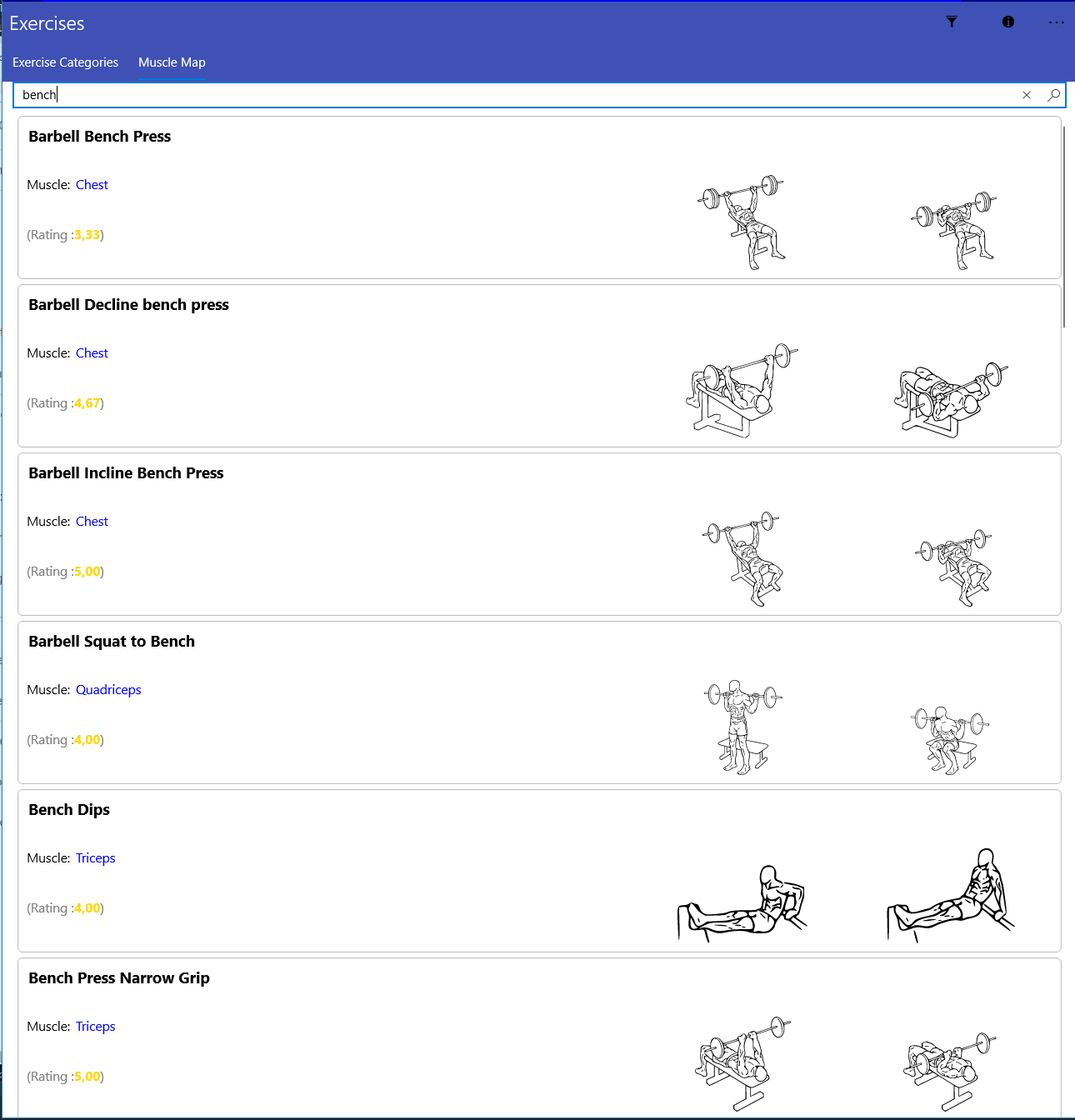Switch to Muscle Map tab
This screenshot has width=1075, height=1120.
point(172,62)
